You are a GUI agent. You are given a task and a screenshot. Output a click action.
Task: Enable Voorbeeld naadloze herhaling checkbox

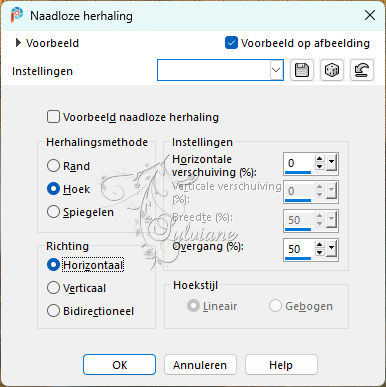tap(53, 117)
